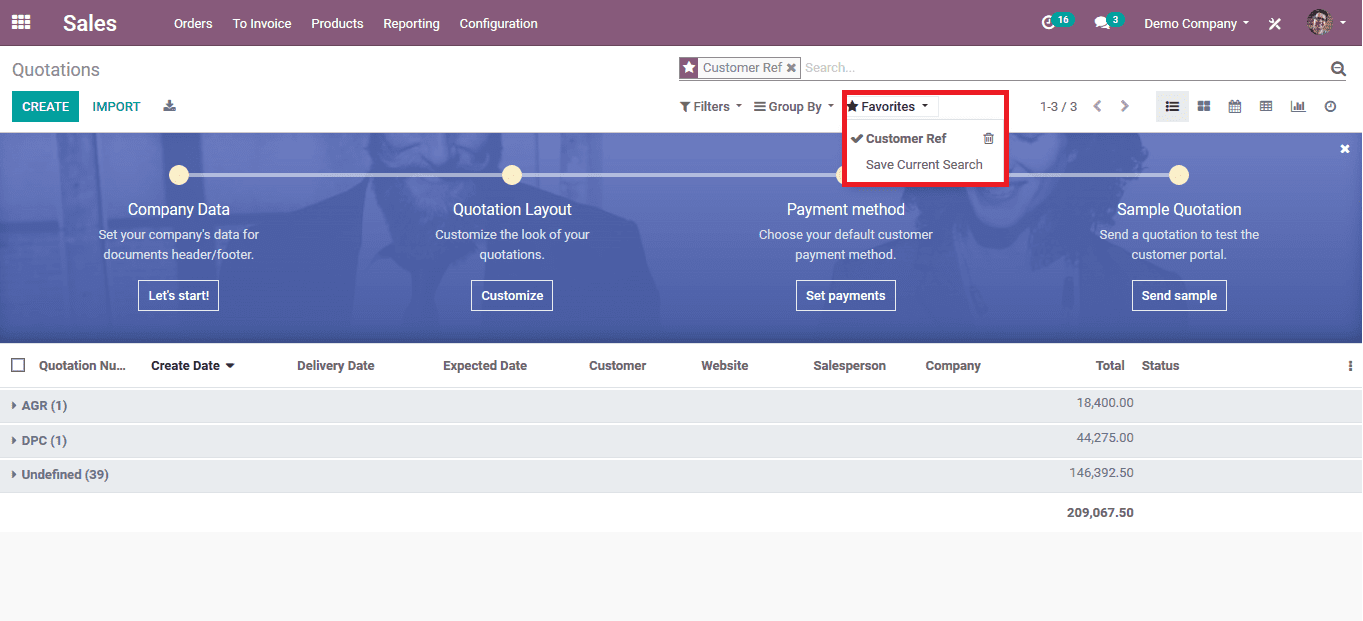
Task: Open the Configuration menu
Action: click(x=498, y=23)
